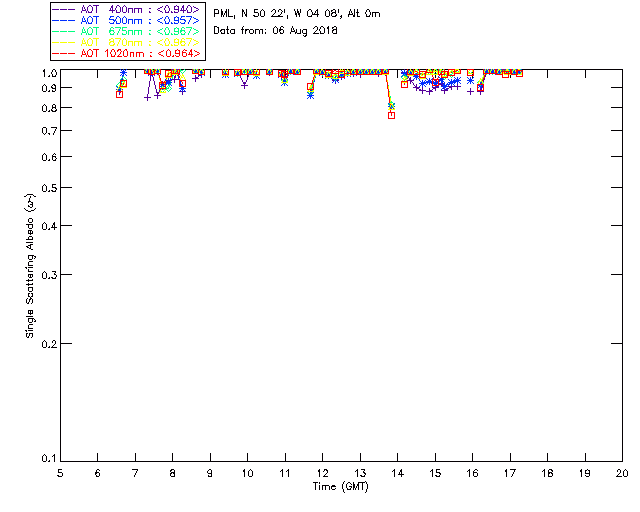Click the y-axis tick label 0.7
Viewport: 640px width, 512px height.
coord(49,131)
